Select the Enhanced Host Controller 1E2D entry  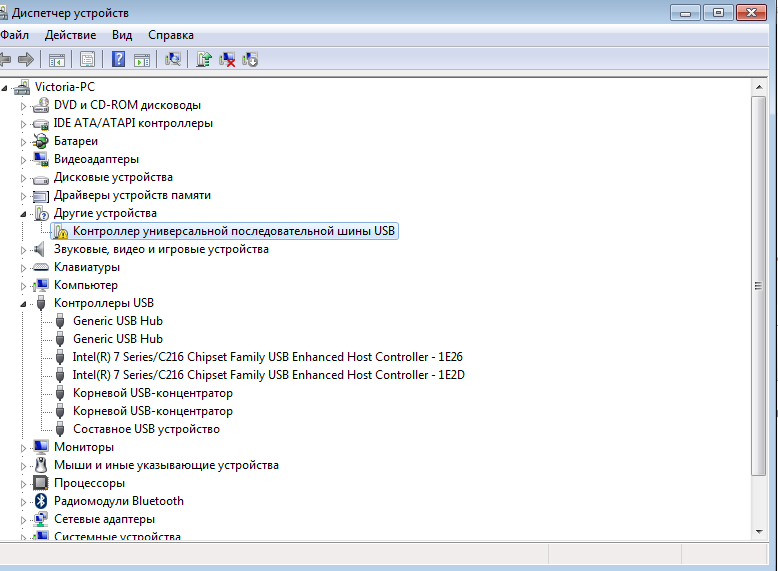pyautogui.click(x=268, y=375)
